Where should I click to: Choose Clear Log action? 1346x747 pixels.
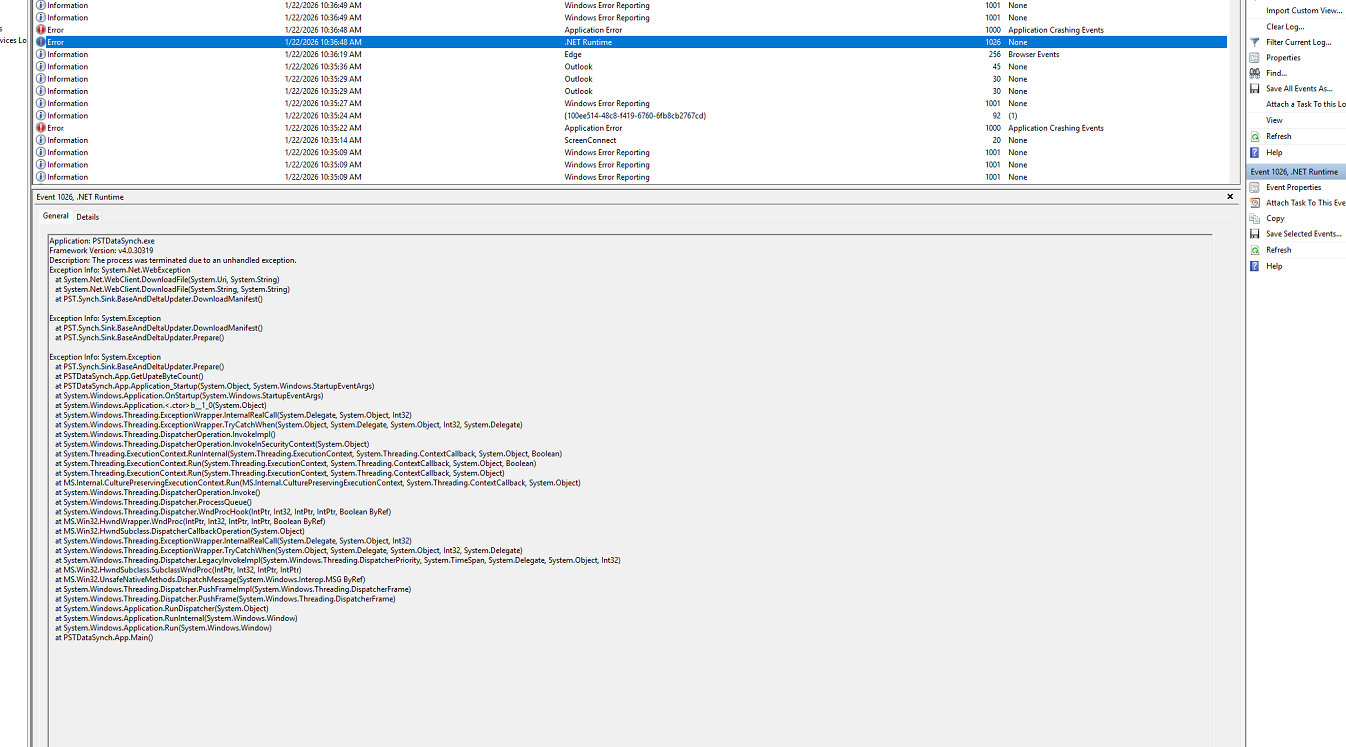coord(1285,26)
